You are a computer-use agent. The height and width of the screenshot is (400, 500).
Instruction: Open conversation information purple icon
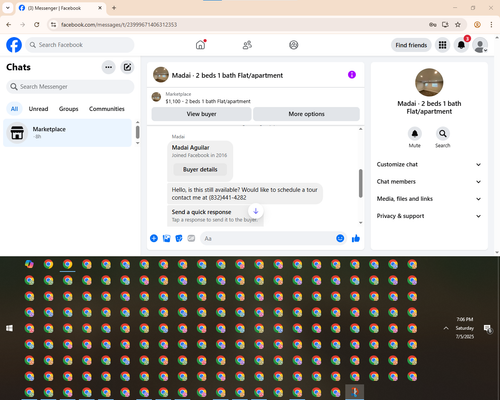coord(352,75)
